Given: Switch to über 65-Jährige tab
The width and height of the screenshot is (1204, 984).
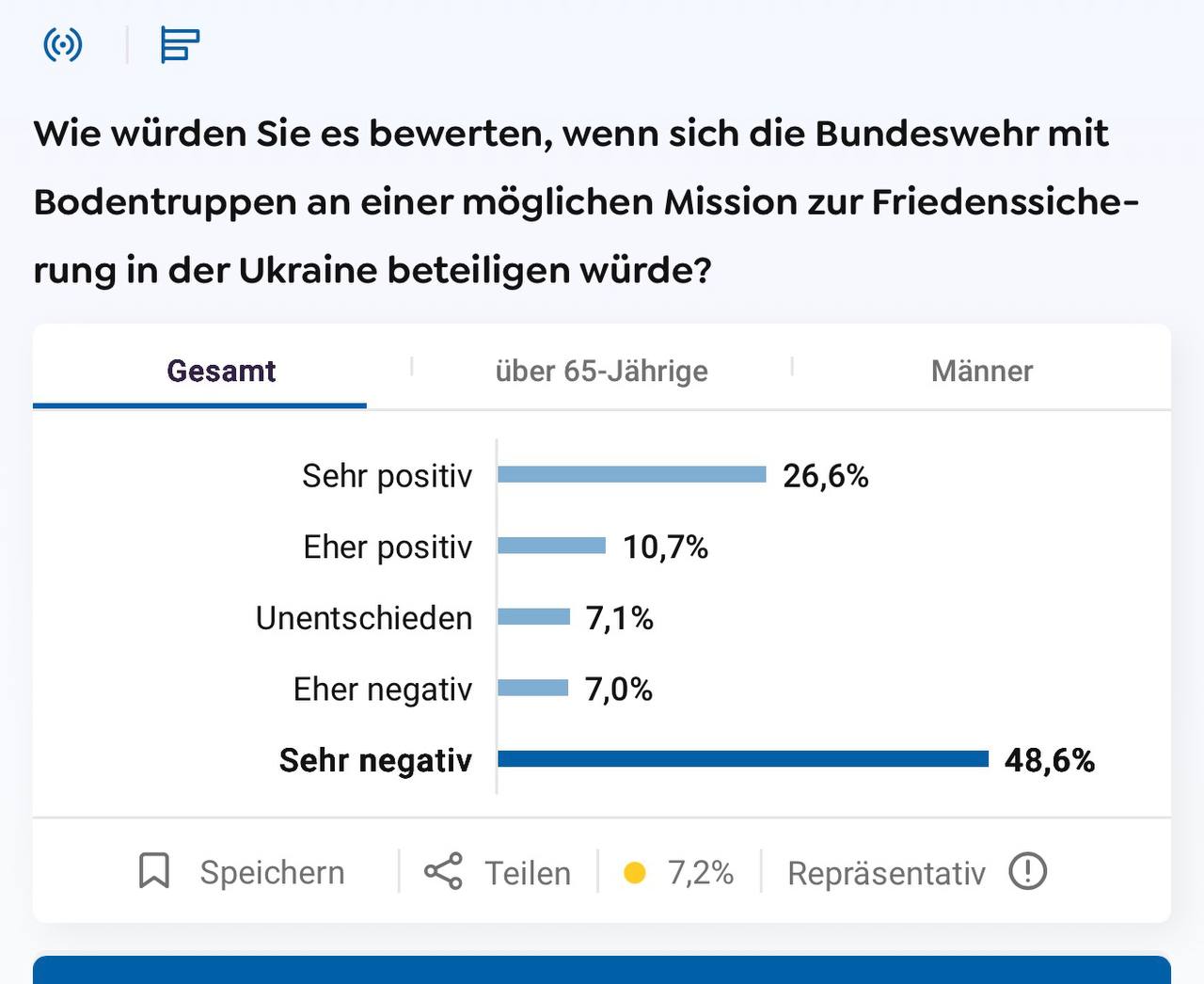Looking at the screenshot, I should point(601,371).
